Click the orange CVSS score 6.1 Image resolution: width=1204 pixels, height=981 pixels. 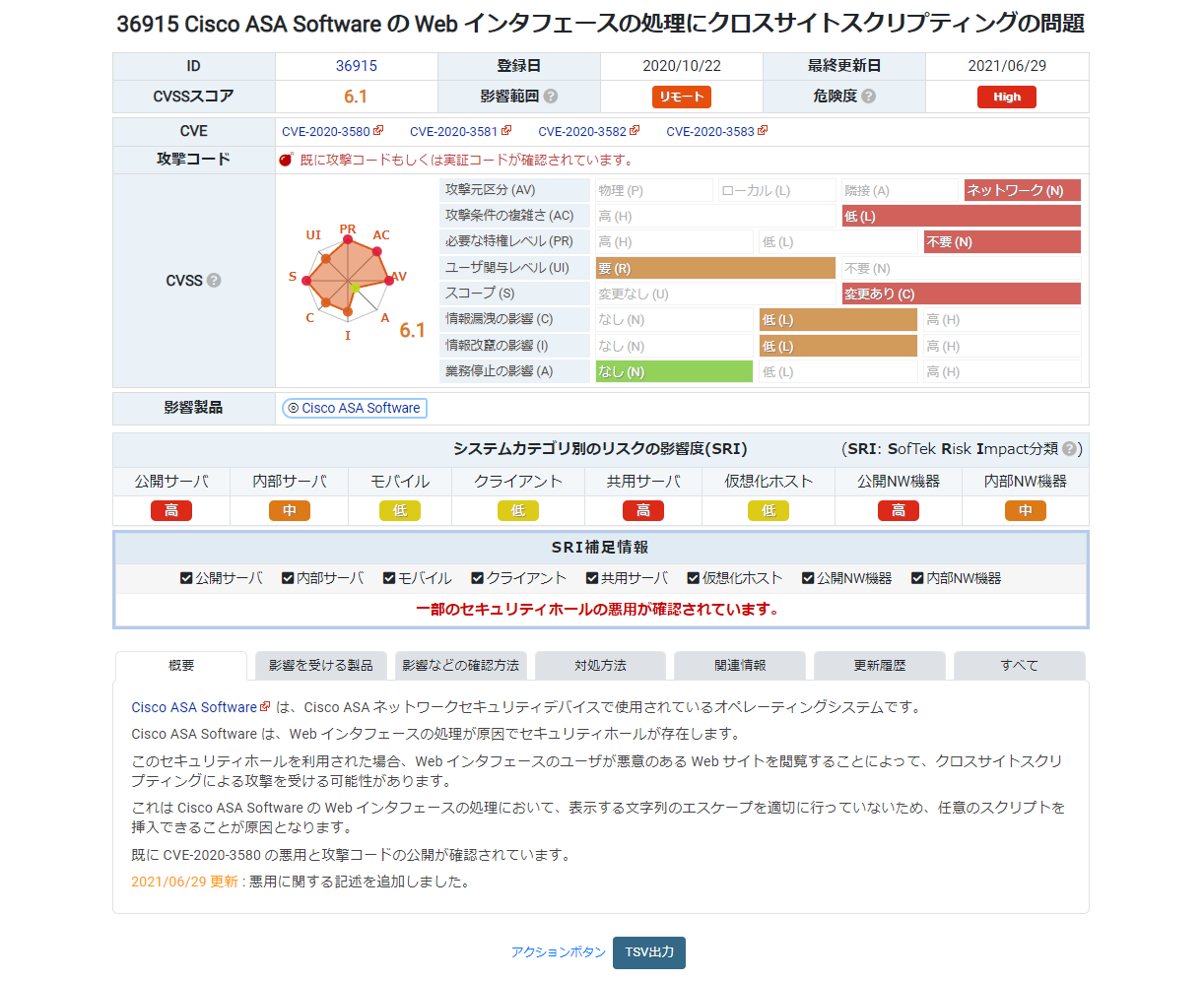coord(356,97)
